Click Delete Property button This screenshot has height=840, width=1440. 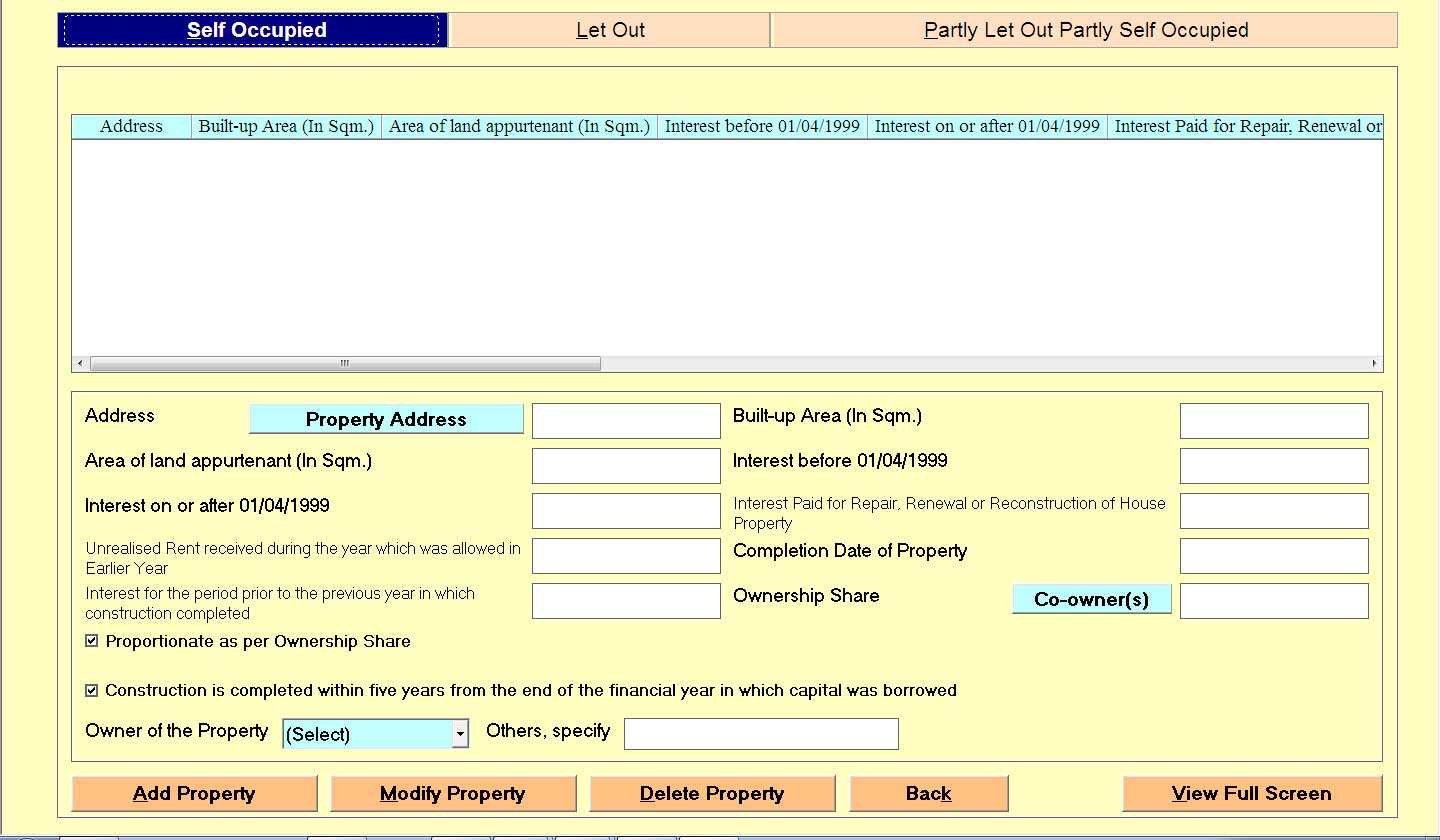pyautogui.click(x=712, y=794)
